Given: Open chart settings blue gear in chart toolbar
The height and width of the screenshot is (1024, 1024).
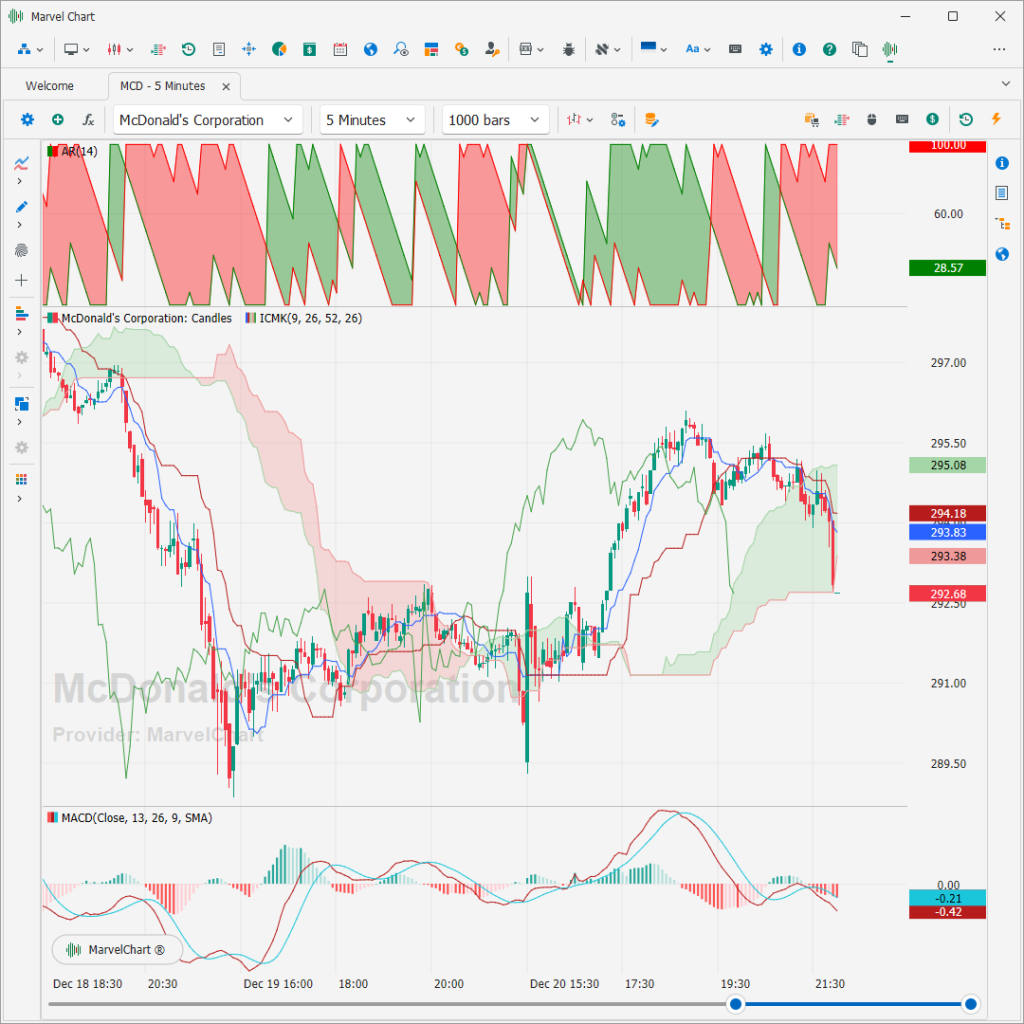Looking at the screenshot, I should pos(27,120).
